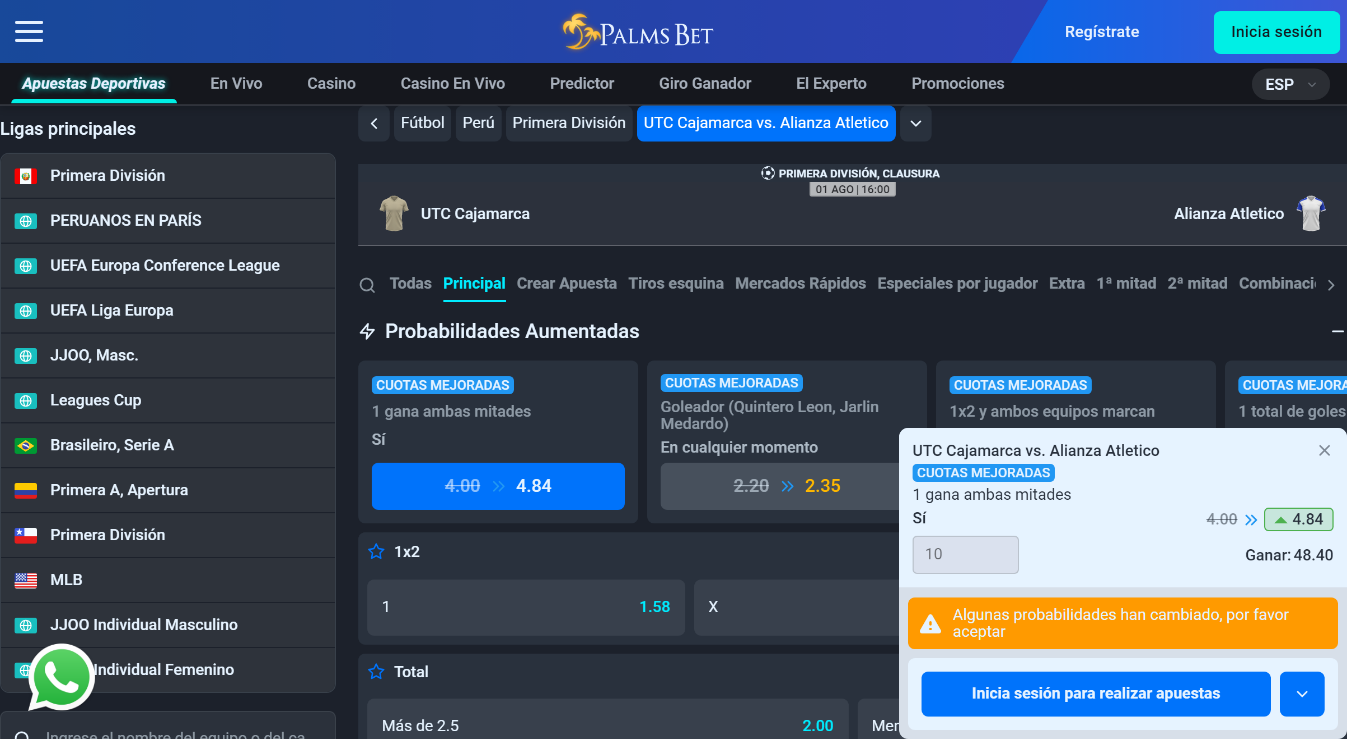1347x739 pixels.
Task: Select the Extra markets tab
Action: pyautogui.click(x=1067, y=284)
